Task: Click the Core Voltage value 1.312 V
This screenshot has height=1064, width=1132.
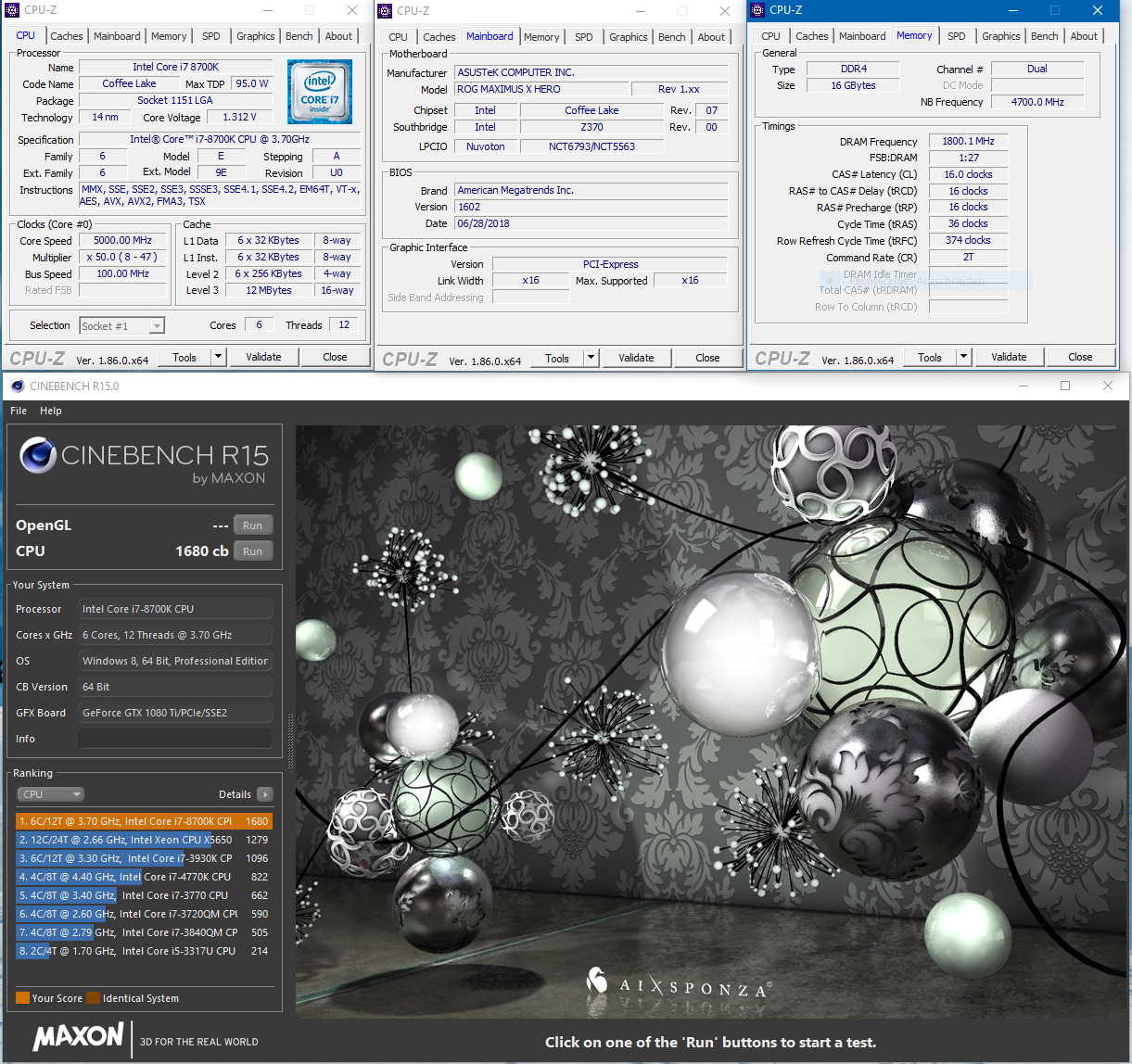Action: pos(239,117)
